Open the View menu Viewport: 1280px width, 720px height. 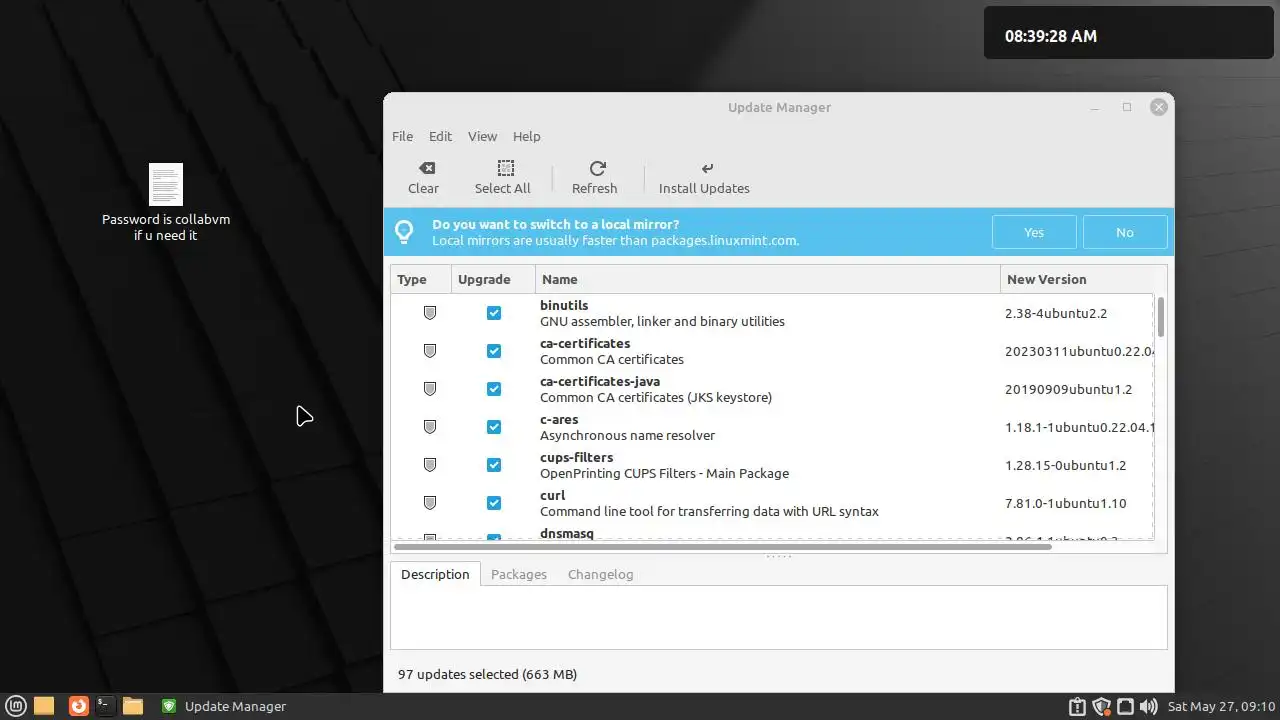[482, 136]
